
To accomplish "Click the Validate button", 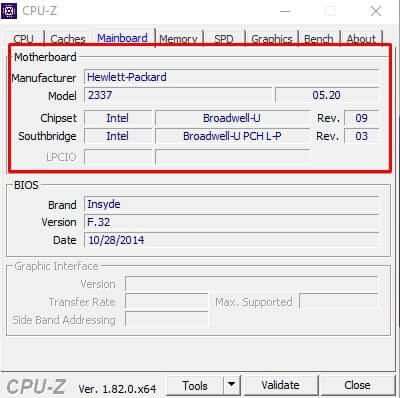I will [280, 385].
